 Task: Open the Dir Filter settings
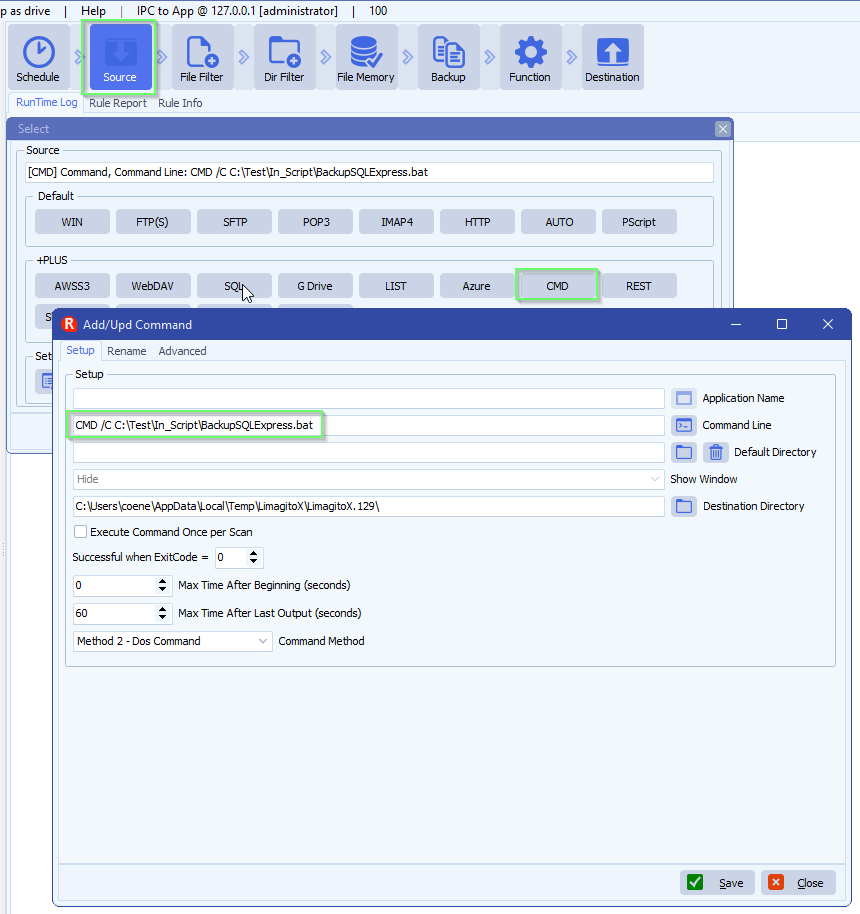[283, 57]
